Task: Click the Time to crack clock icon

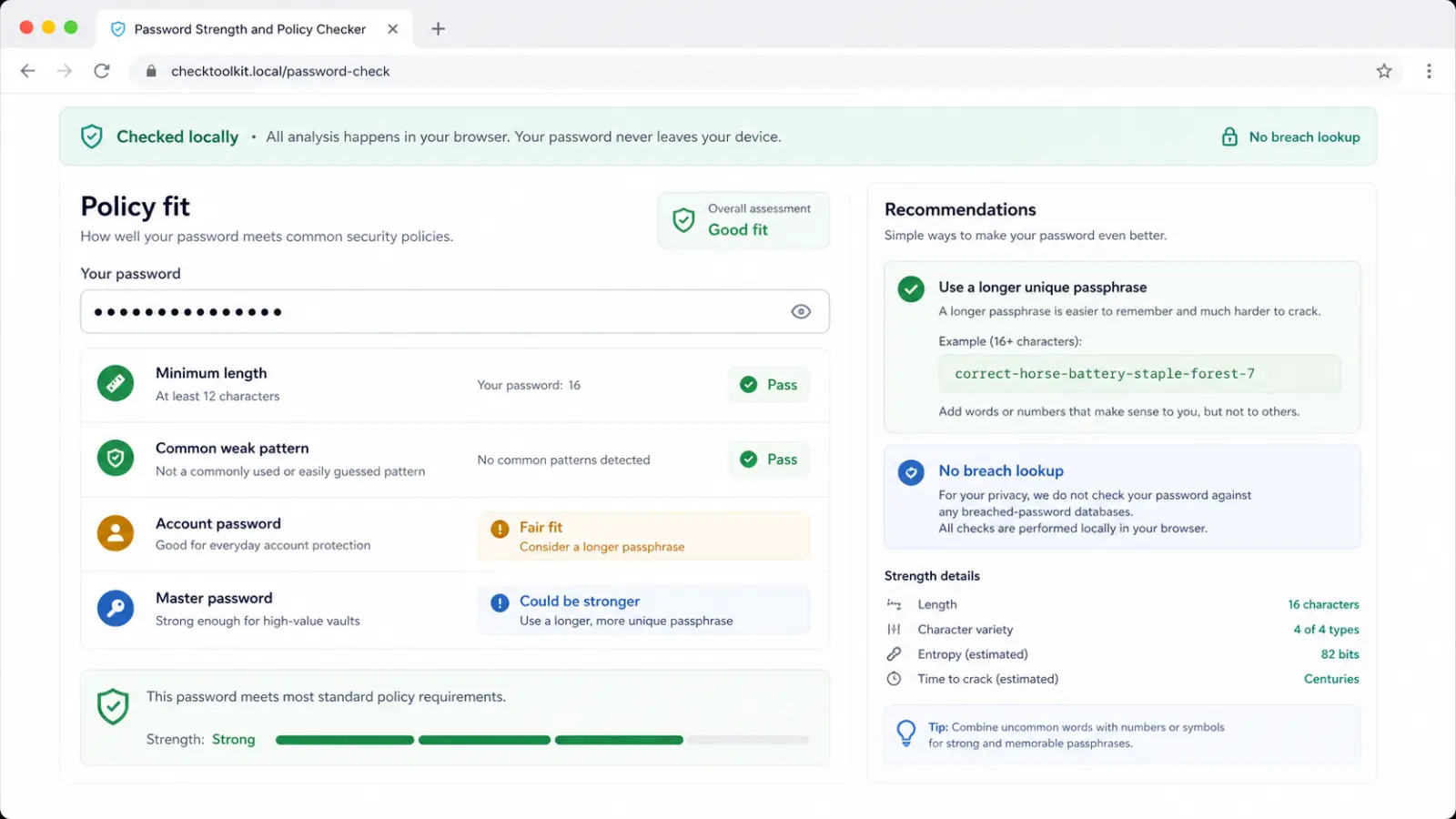Action: pos(894,679)
